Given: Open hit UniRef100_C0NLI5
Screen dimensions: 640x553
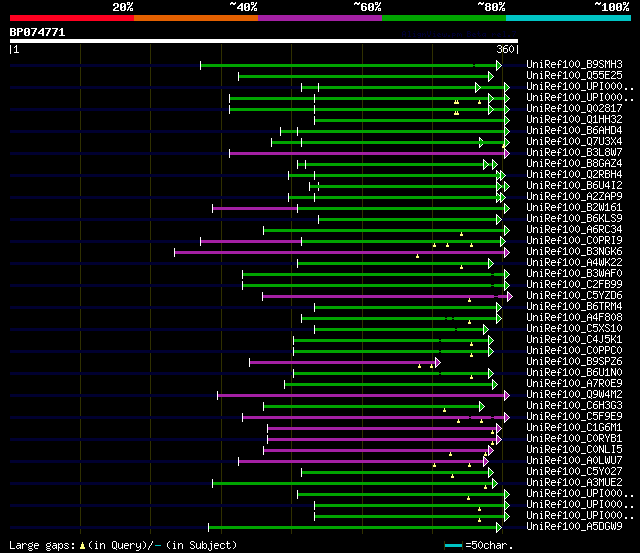Looking at the screenshot, I should coord(574,450).
